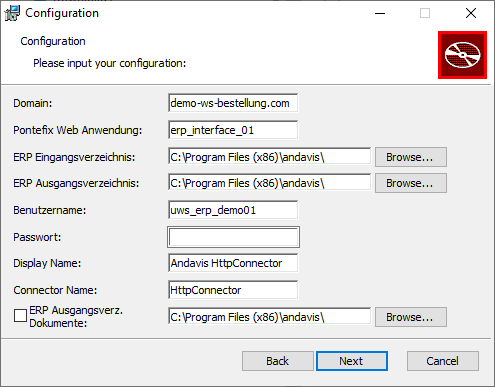This screenshot has width=495, height=387.
Task: Click the empty Passwort field
Action: click(233, 237)
